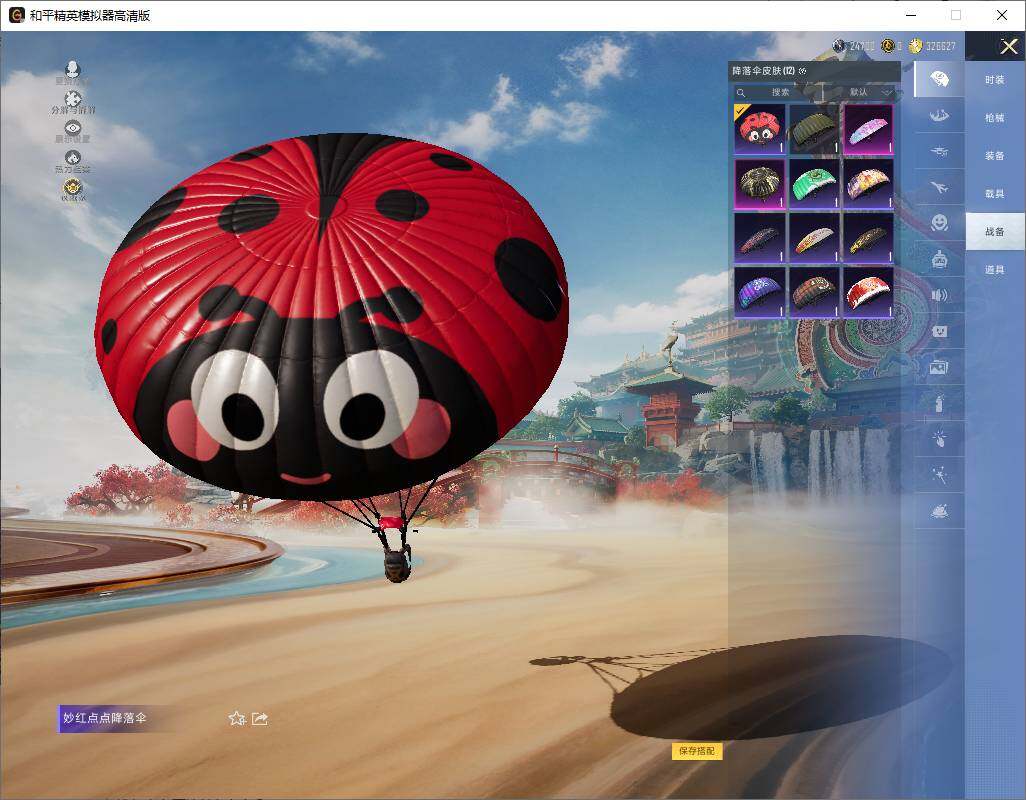Close the inventory with the X button
The width and height of the screenshot is (1026, 800).
1009,46
